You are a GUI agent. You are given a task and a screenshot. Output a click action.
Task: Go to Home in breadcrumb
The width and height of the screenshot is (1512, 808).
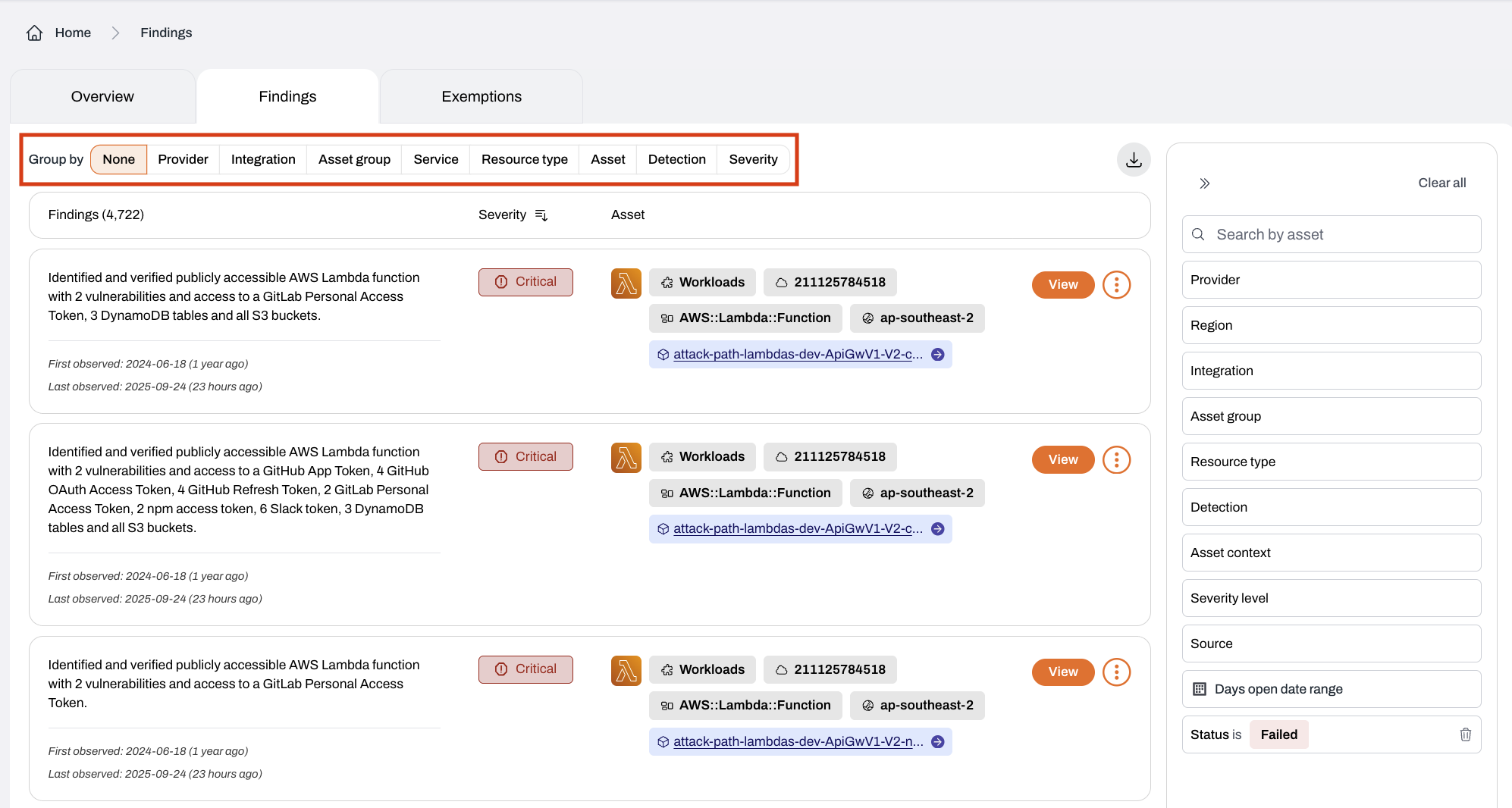(x=73, y=33)
